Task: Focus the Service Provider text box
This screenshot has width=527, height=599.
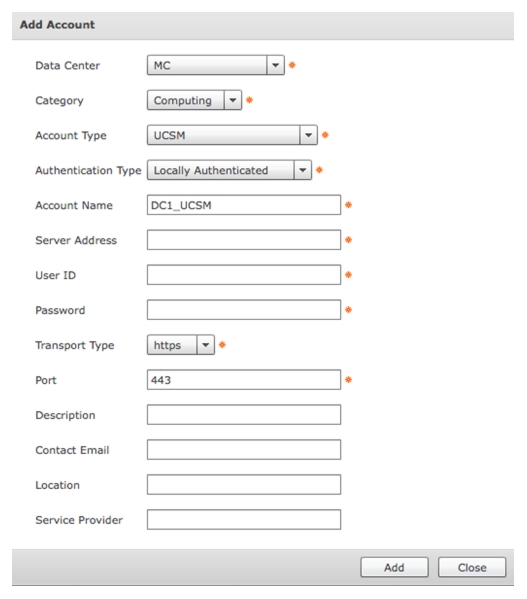Action: pos(244,520)
